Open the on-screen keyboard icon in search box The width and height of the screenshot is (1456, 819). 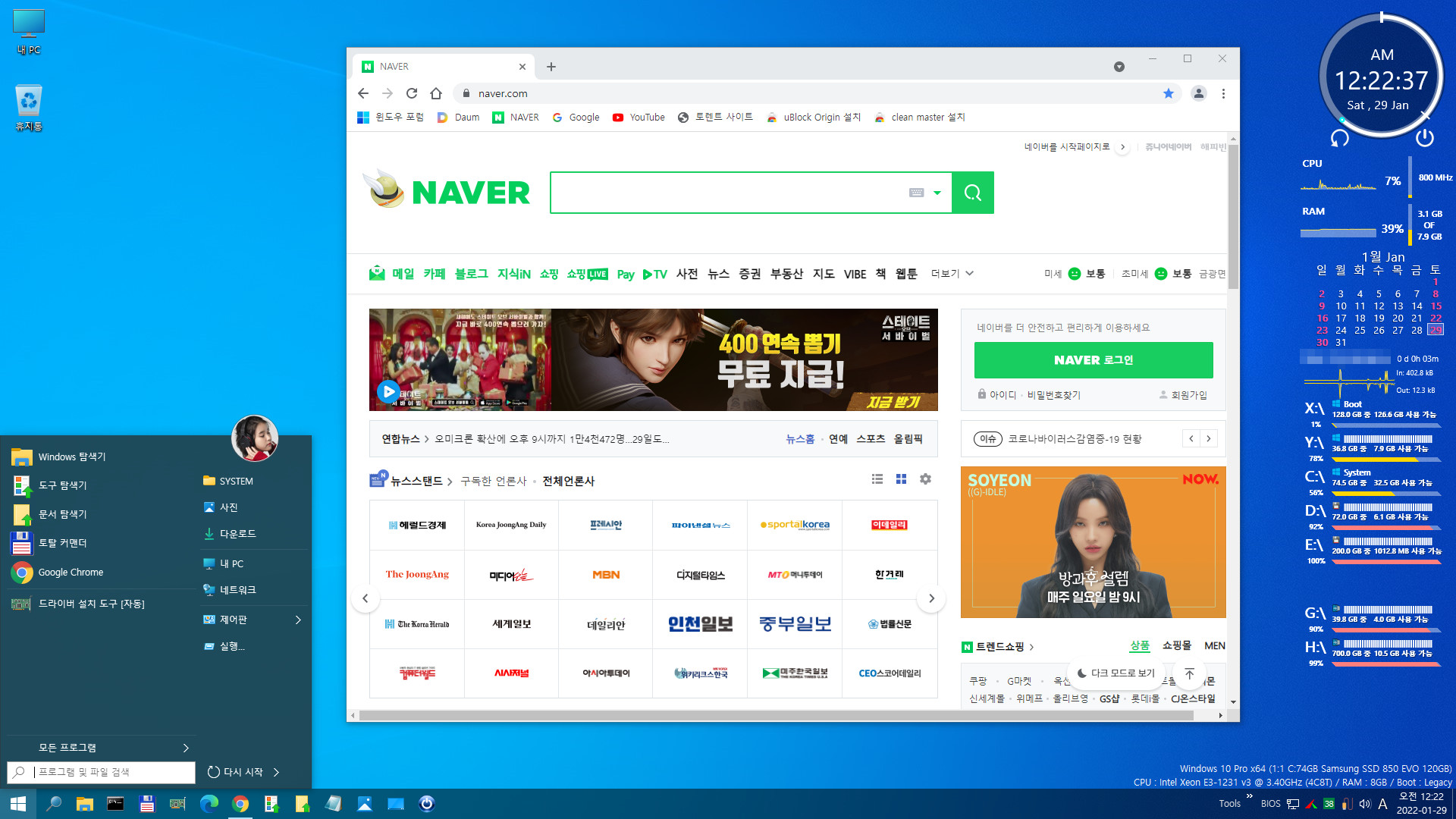point(916,193)
